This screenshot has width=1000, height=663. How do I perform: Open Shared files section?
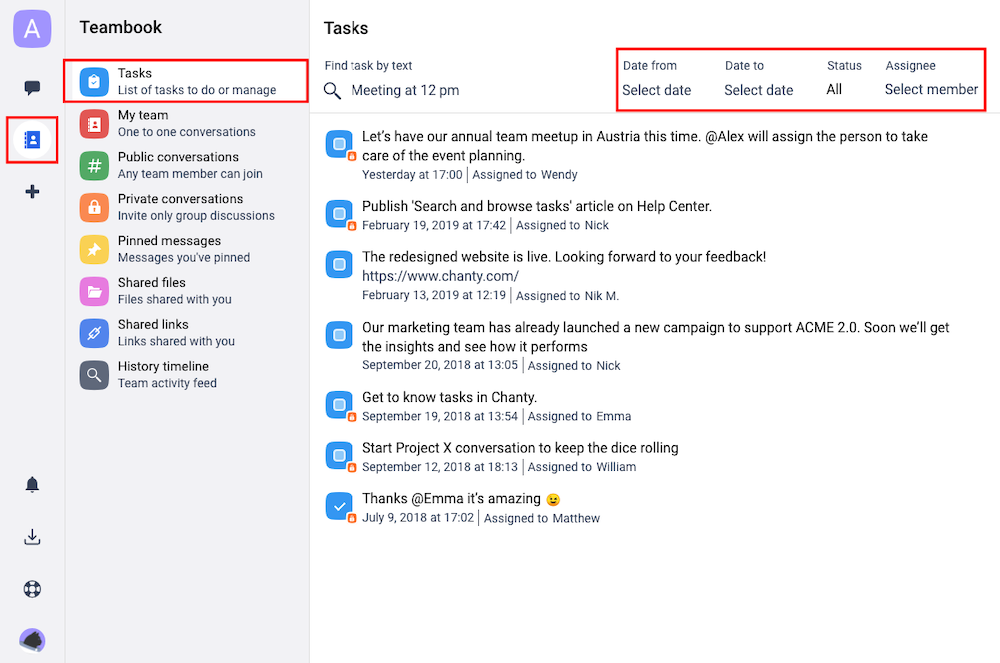click(186, 291)
